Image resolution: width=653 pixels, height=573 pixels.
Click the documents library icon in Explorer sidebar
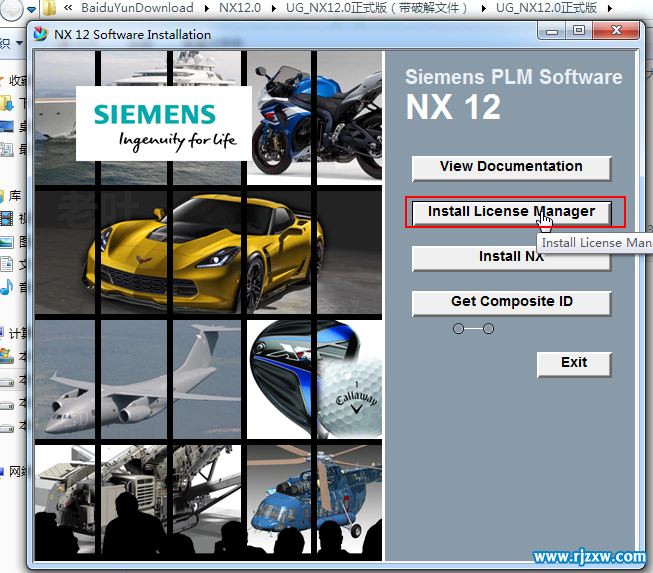[6, 264]
